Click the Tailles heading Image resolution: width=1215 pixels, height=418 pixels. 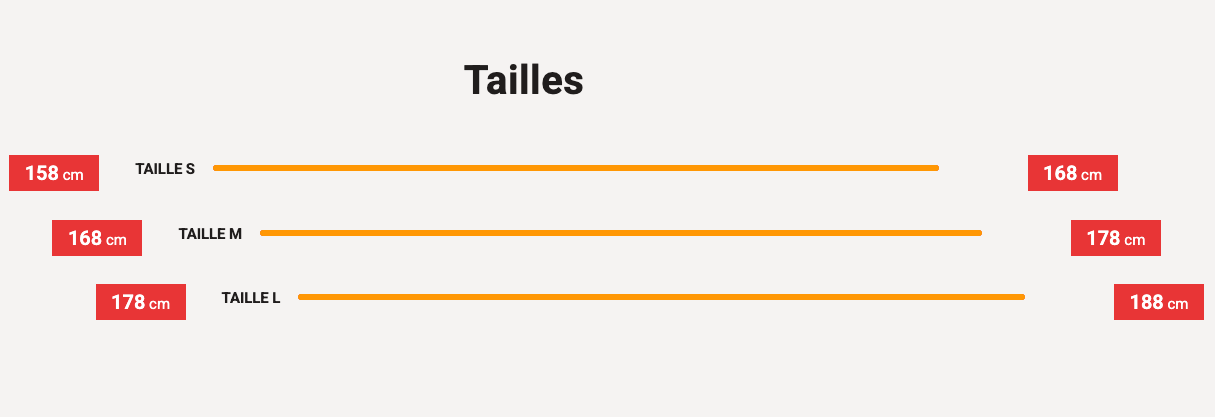[523, 80]
